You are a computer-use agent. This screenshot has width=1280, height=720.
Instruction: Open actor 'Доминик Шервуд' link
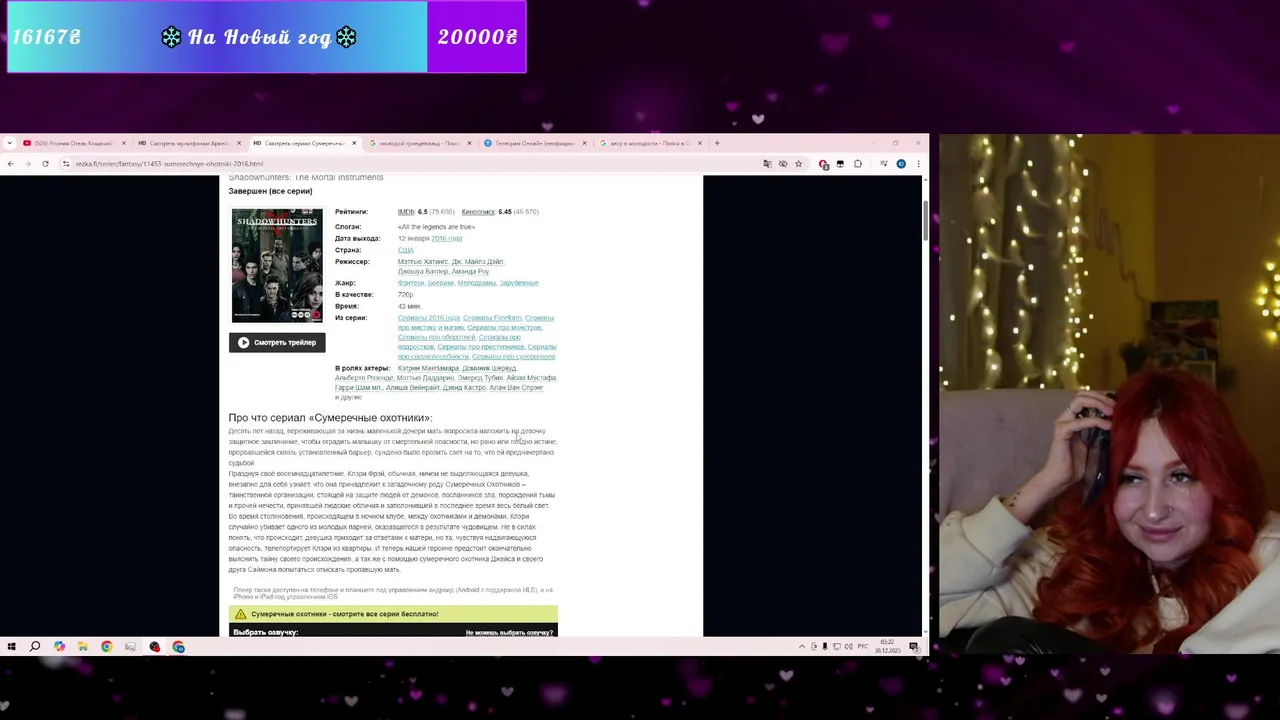(489, 368)
